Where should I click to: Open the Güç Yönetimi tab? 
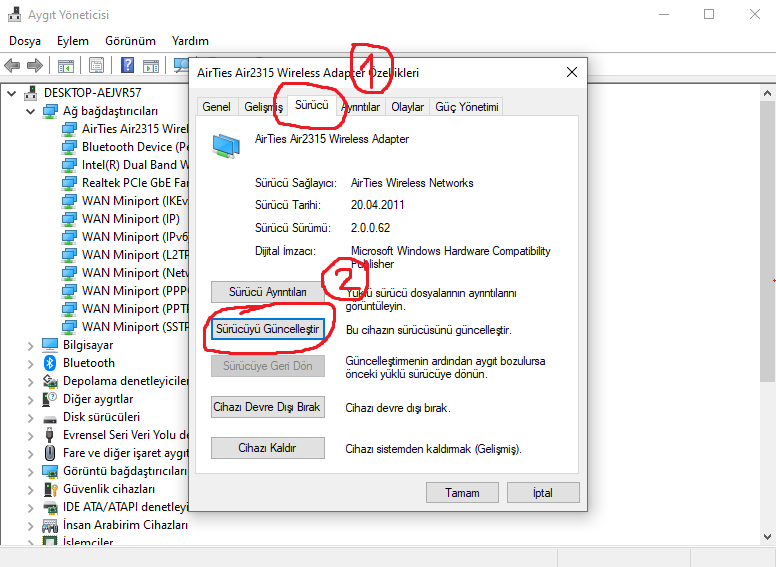click(x=467, y=107)
